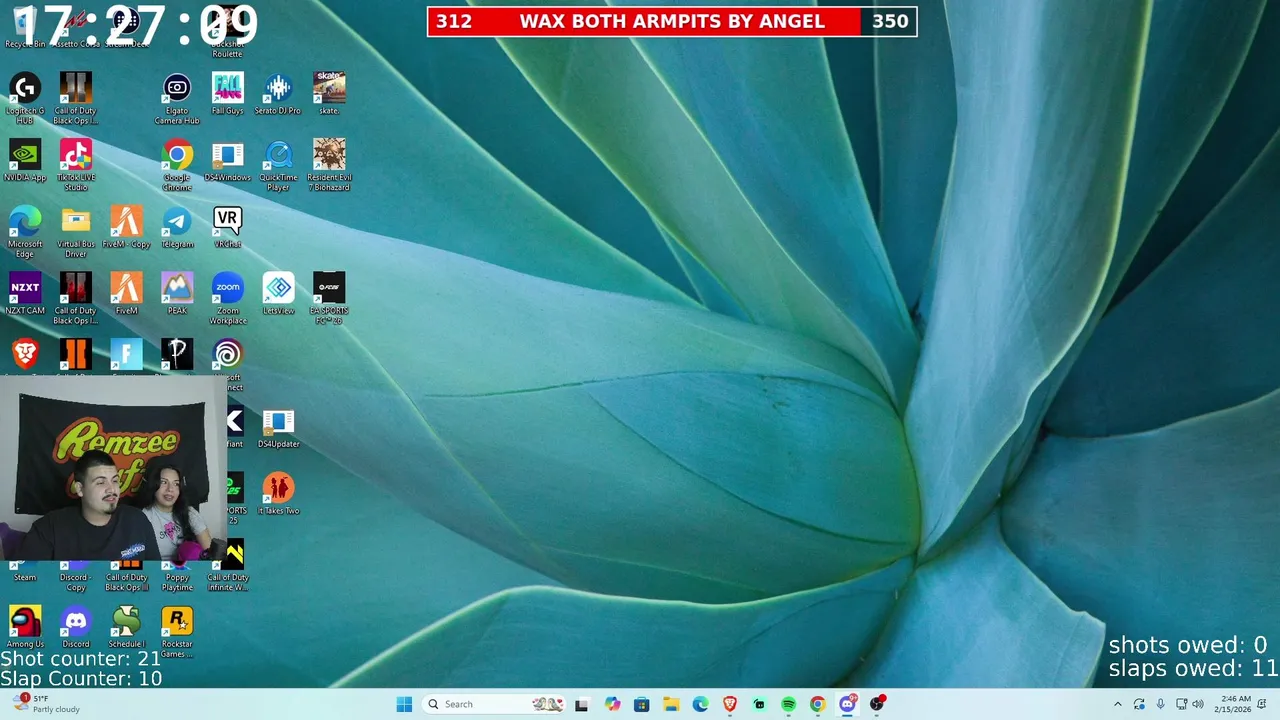1280x720 pixels.
Task: Select the FiveM - Copy shortcut
Action: click(126, 228)
